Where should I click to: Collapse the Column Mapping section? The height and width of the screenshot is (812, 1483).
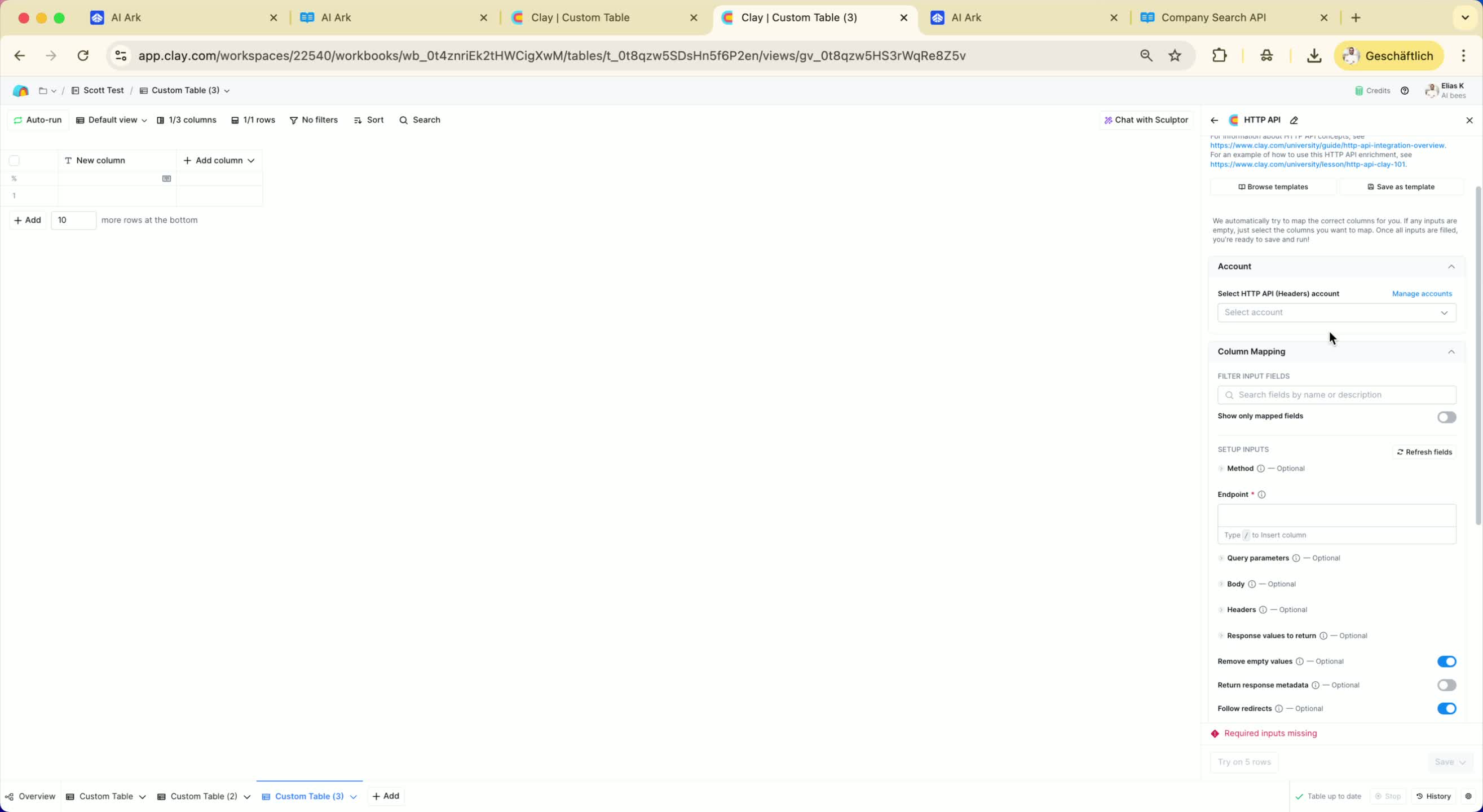click(x=1451, y=352)
